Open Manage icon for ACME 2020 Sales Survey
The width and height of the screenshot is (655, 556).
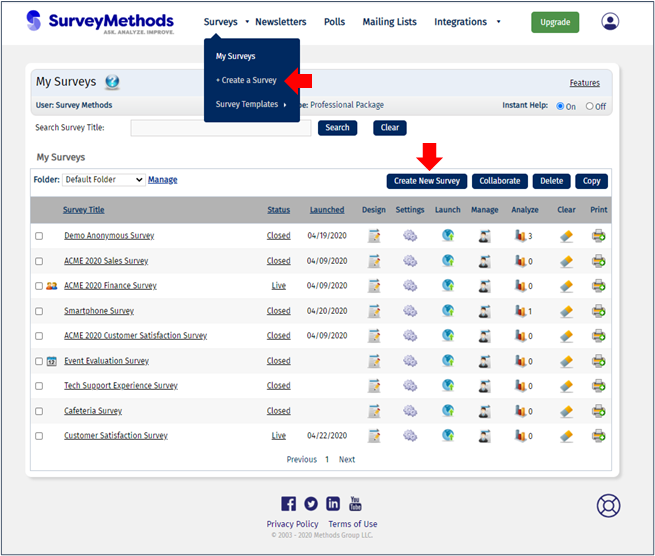click(485, 261)
